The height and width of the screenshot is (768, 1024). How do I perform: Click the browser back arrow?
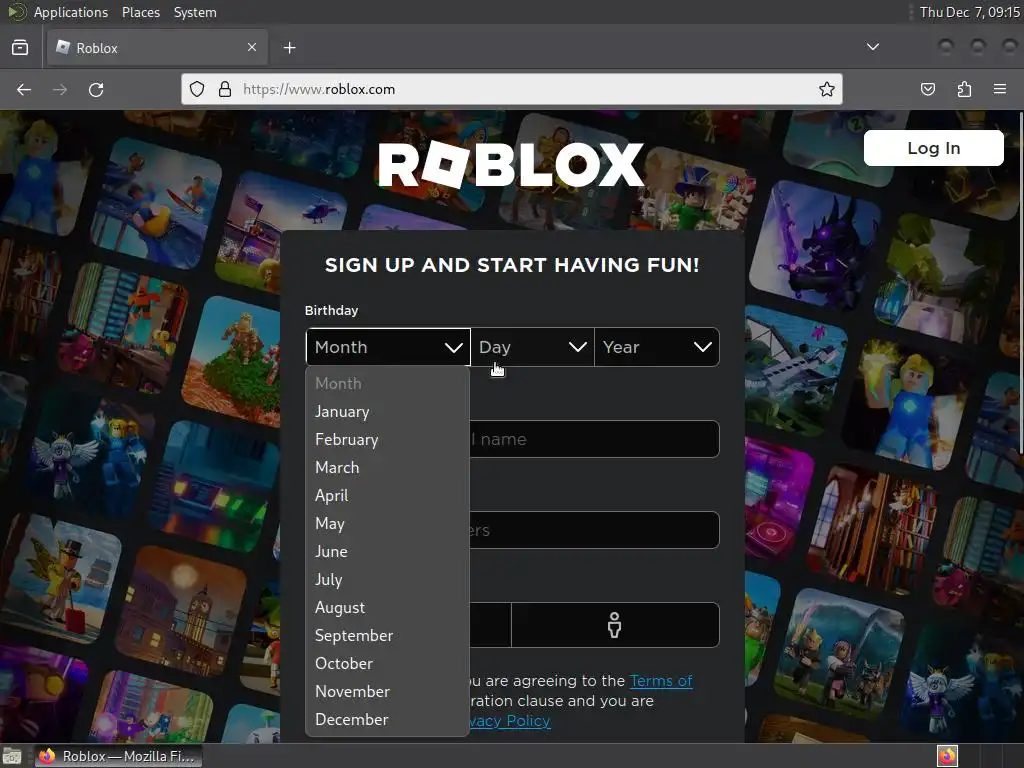[x=24, y=89]
